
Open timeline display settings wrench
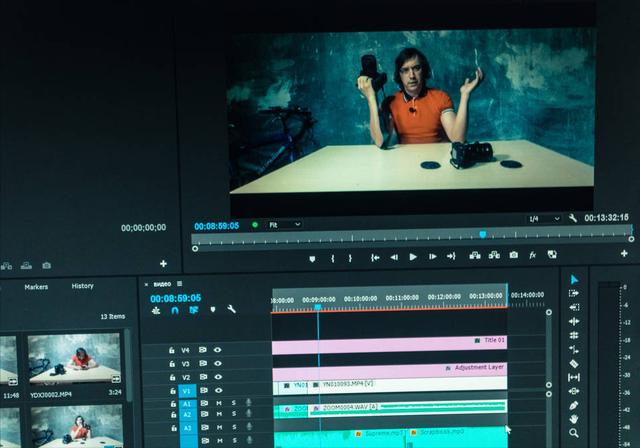tap(231, 310)
